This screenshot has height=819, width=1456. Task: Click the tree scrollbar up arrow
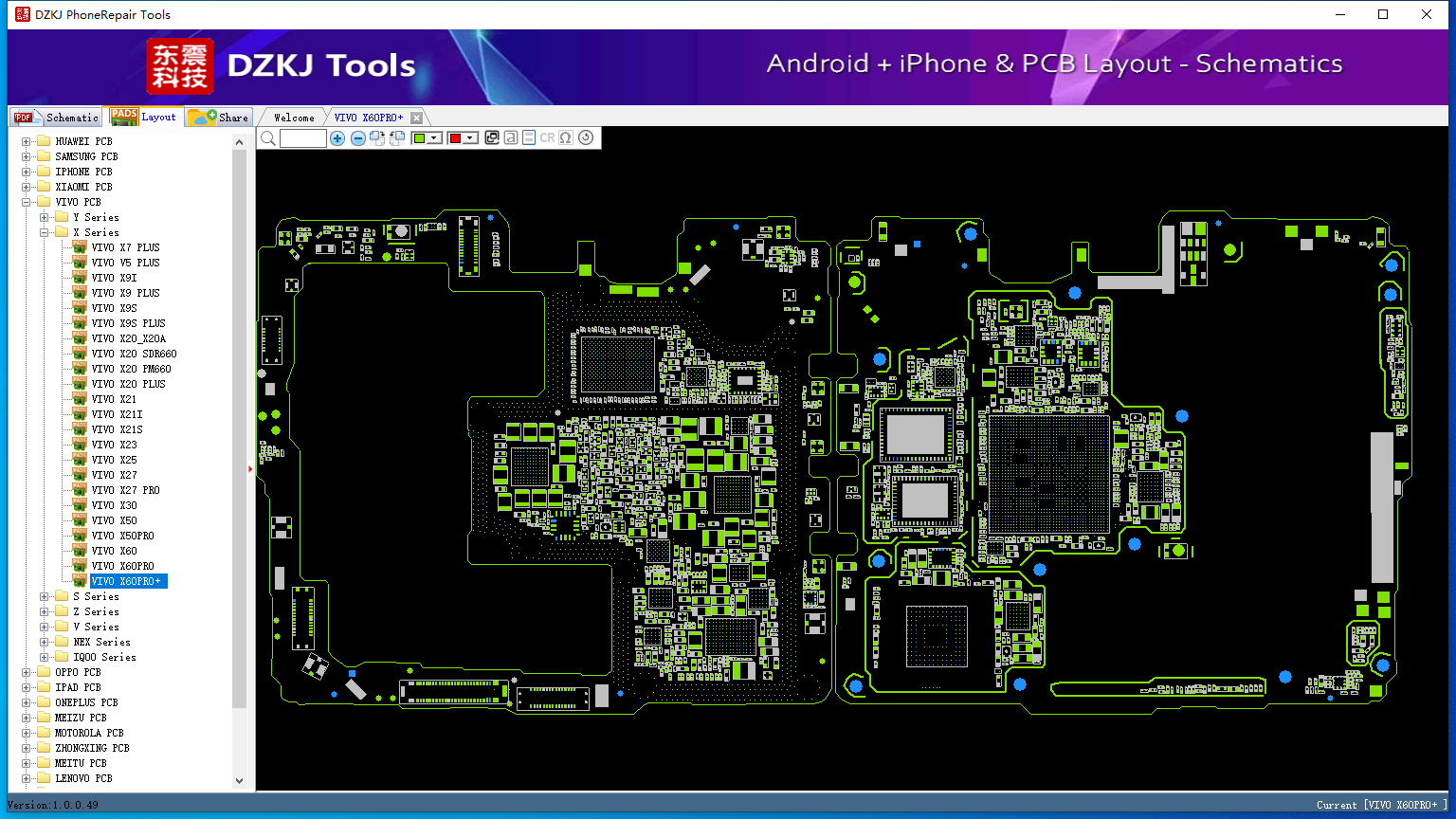[239, 142]
